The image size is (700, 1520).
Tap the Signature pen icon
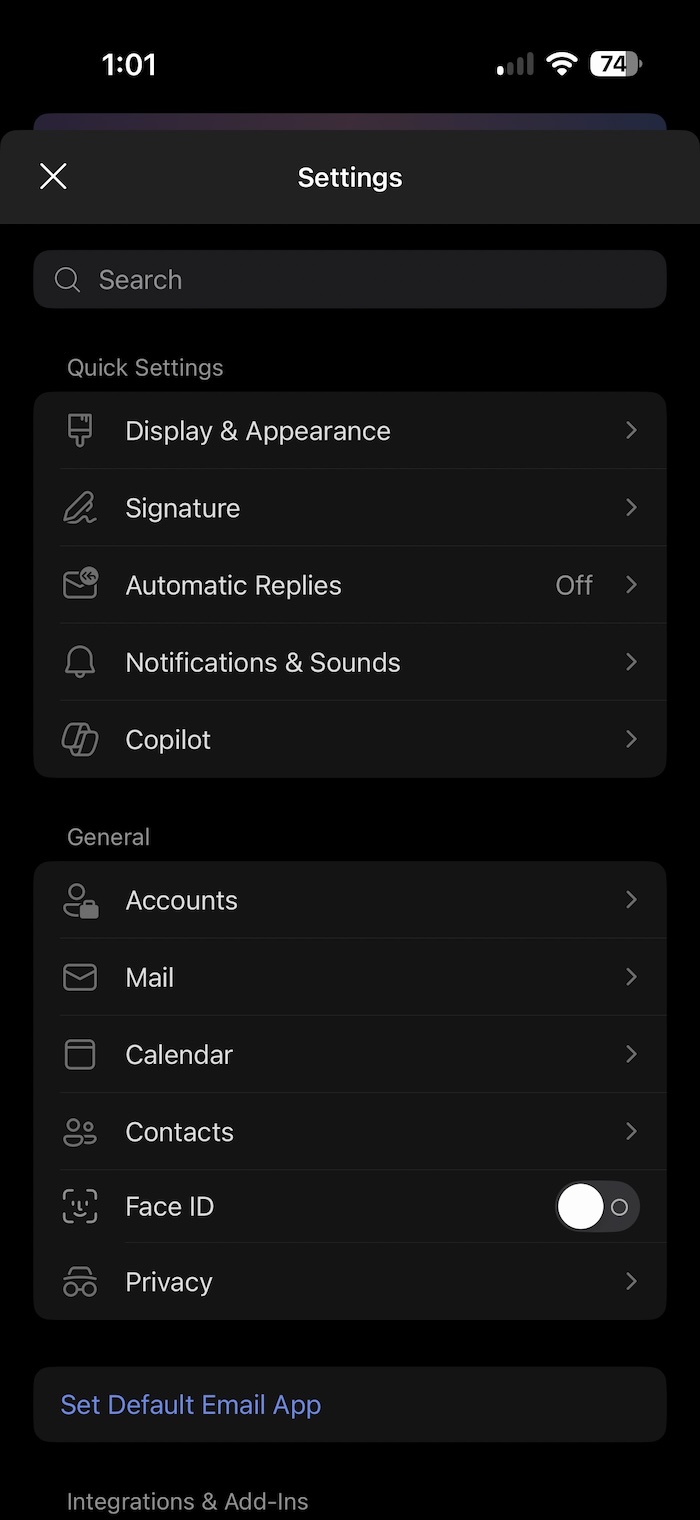[x=80, y=508]
